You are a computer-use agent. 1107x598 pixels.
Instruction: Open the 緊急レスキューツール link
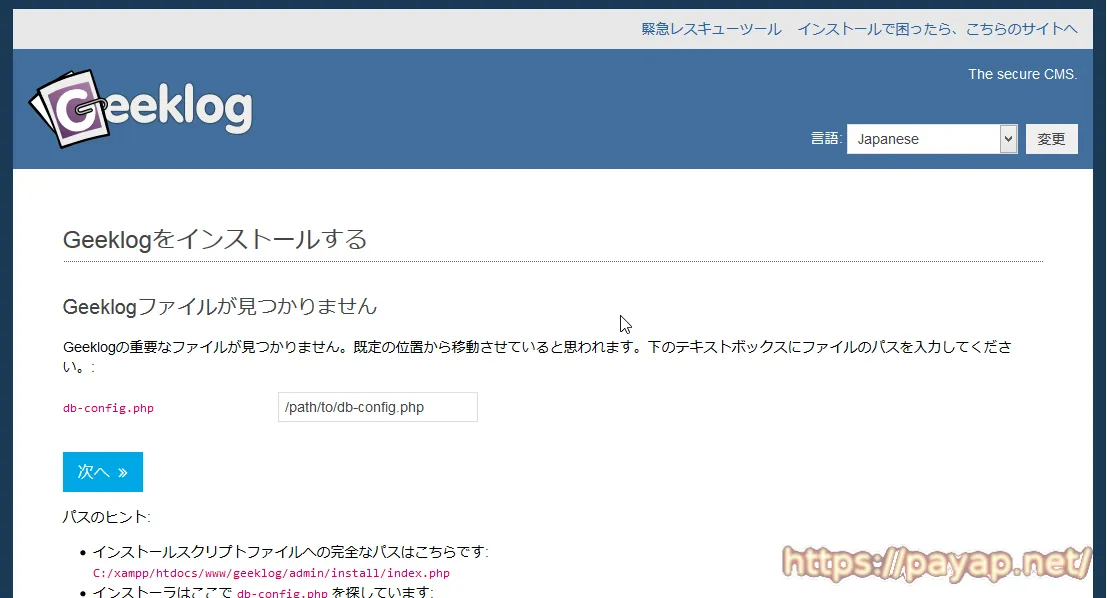[711, 29]
